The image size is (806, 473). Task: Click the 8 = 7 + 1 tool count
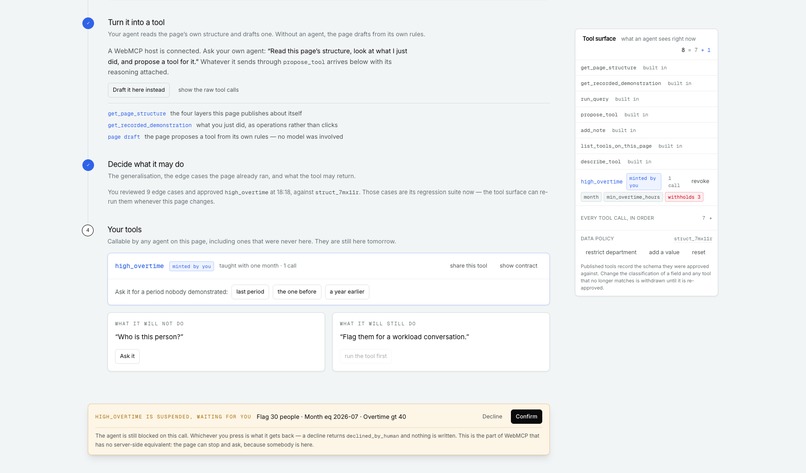pos(695,50)
